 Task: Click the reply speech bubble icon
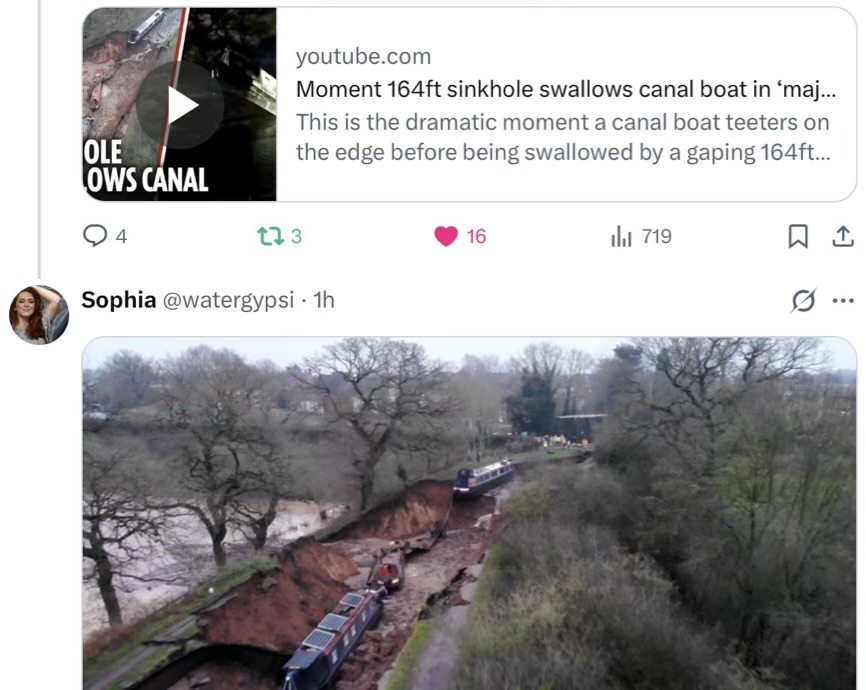point(95,236)
